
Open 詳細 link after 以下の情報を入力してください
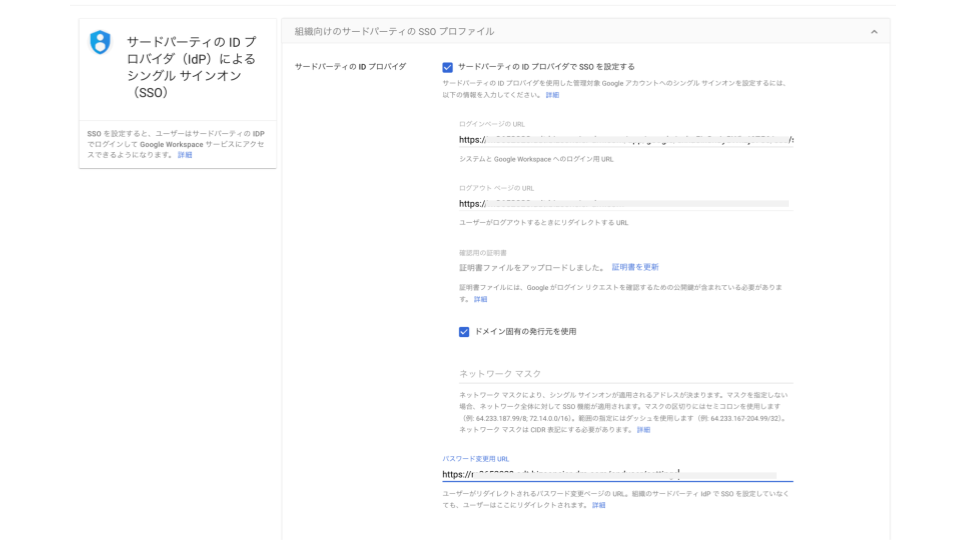coord(552,95)
